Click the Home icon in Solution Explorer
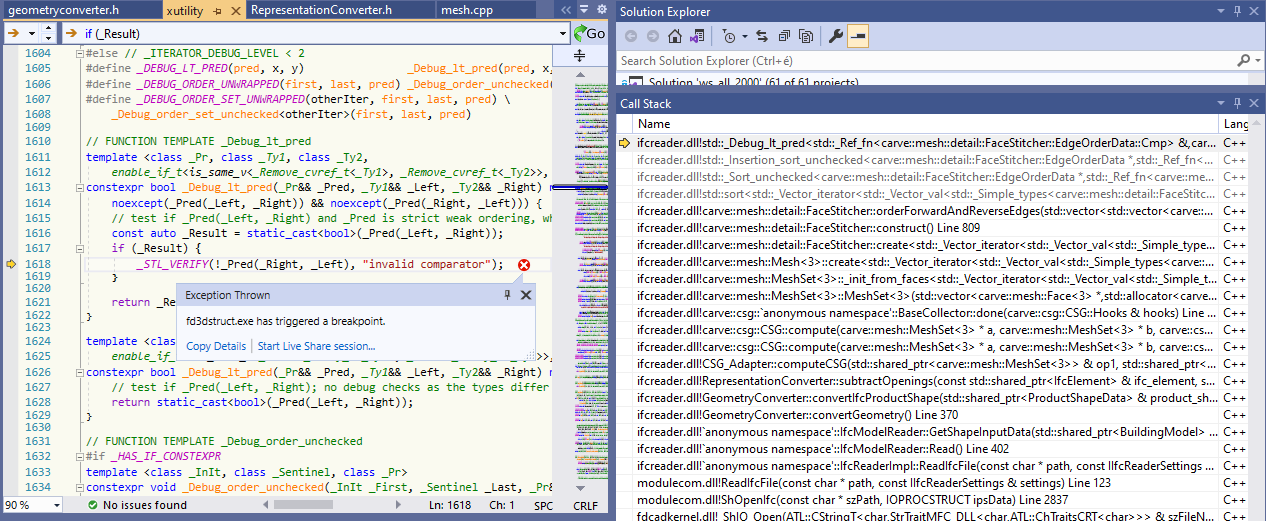 tap(675, 36)
